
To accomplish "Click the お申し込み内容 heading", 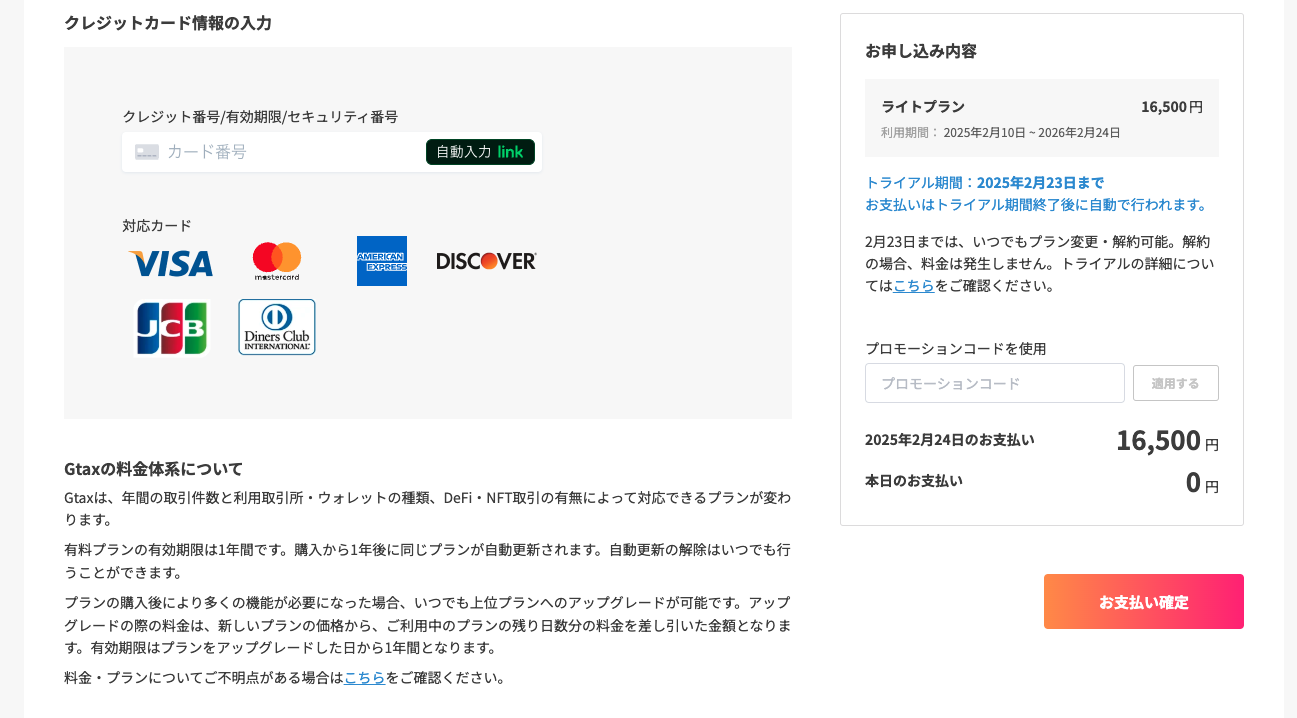I will click(921, 51).
